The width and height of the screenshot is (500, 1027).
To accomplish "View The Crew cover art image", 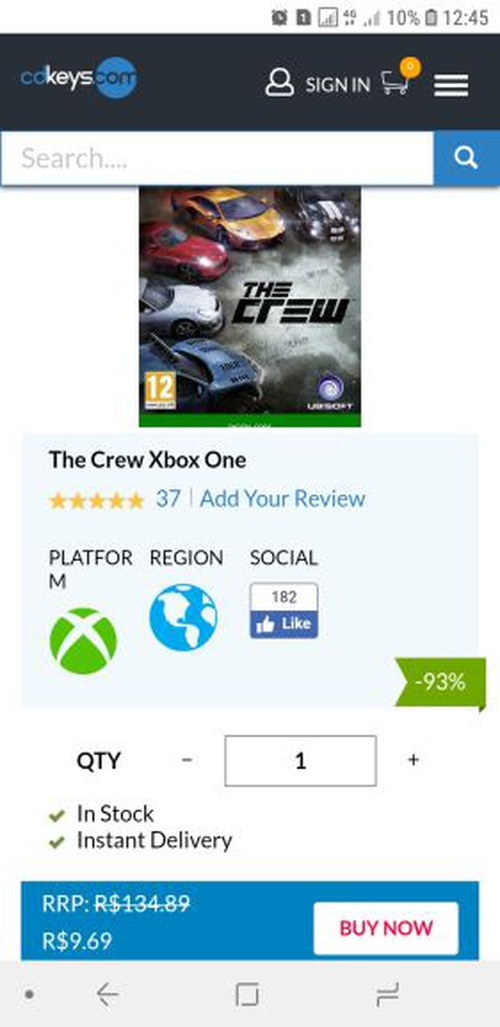I will point(250,307).
